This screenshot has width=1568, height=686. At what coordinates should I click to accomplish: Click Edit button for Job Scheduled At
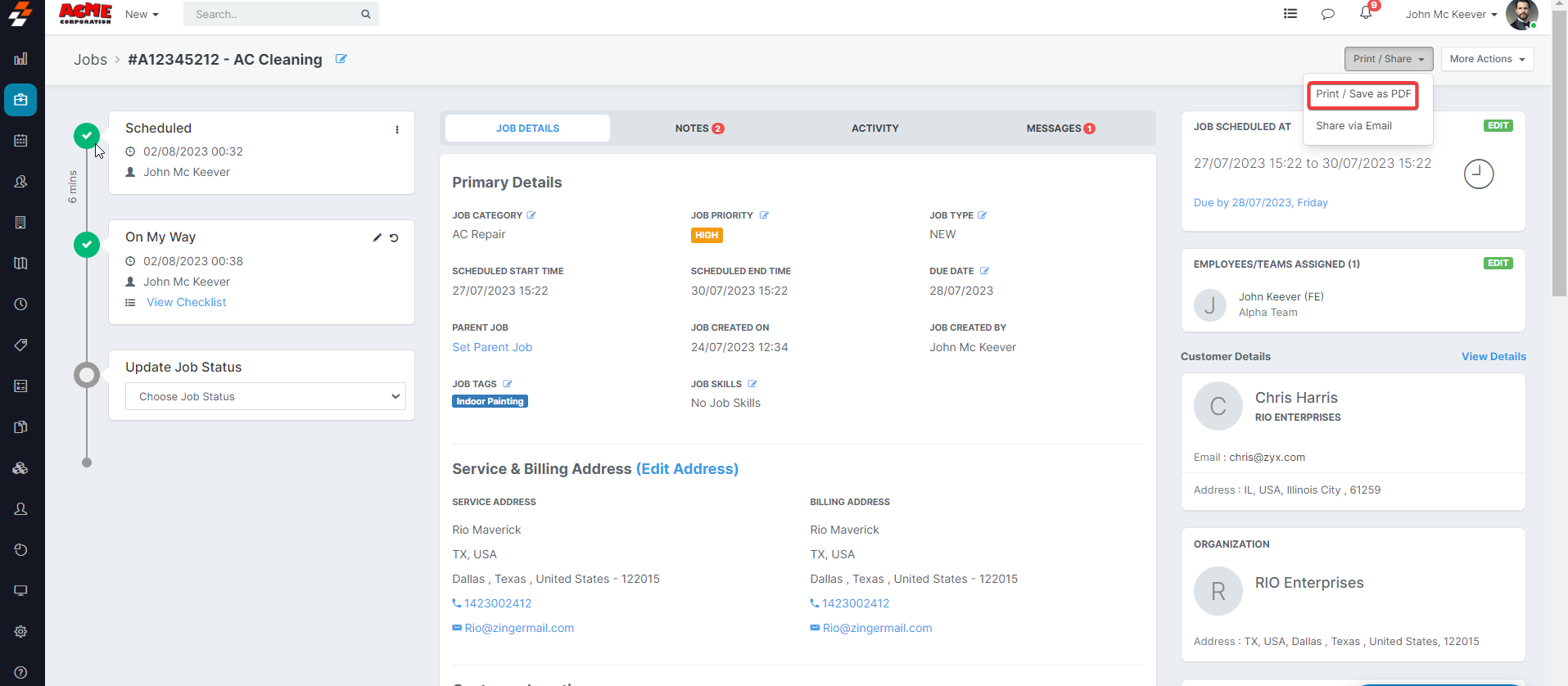point(1498,126)
